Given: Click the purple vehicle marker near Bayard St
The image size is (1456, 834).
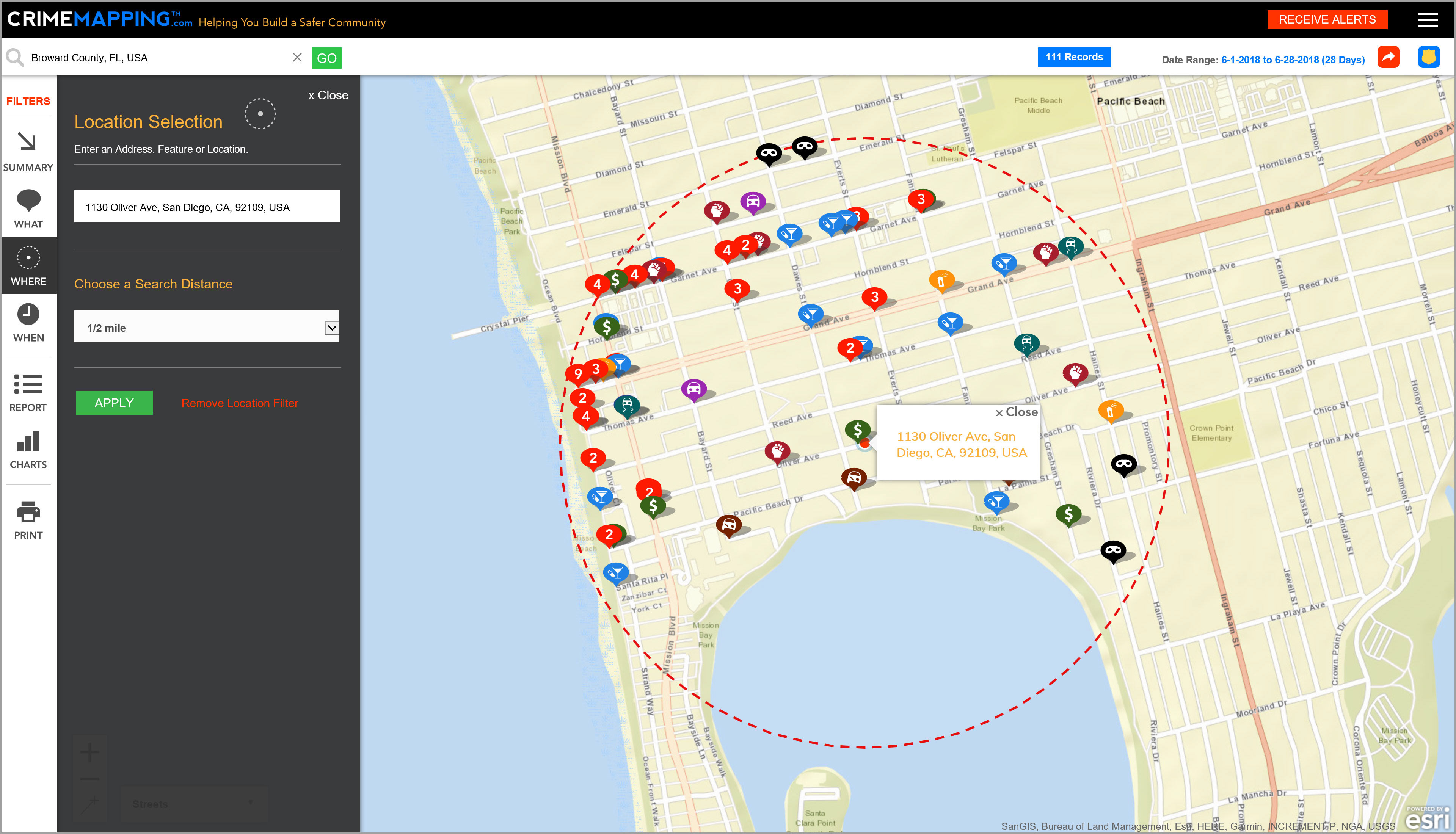Looking at the screenshot, I should (x=693, y=389).
